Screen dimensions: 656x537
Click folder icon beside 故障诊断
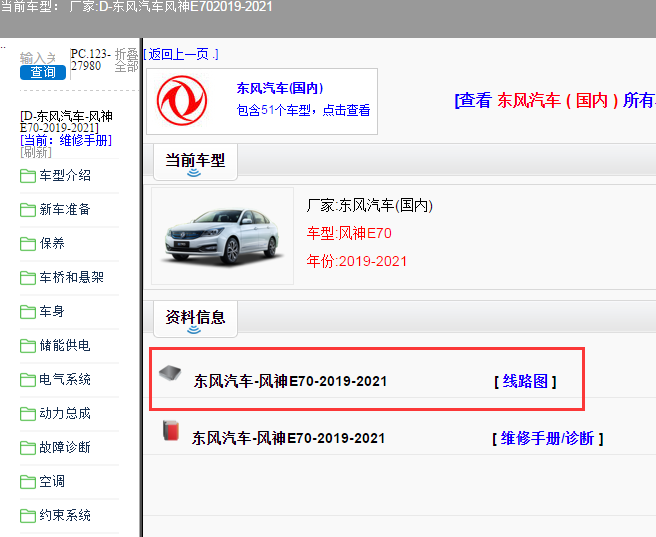point(28,448)
